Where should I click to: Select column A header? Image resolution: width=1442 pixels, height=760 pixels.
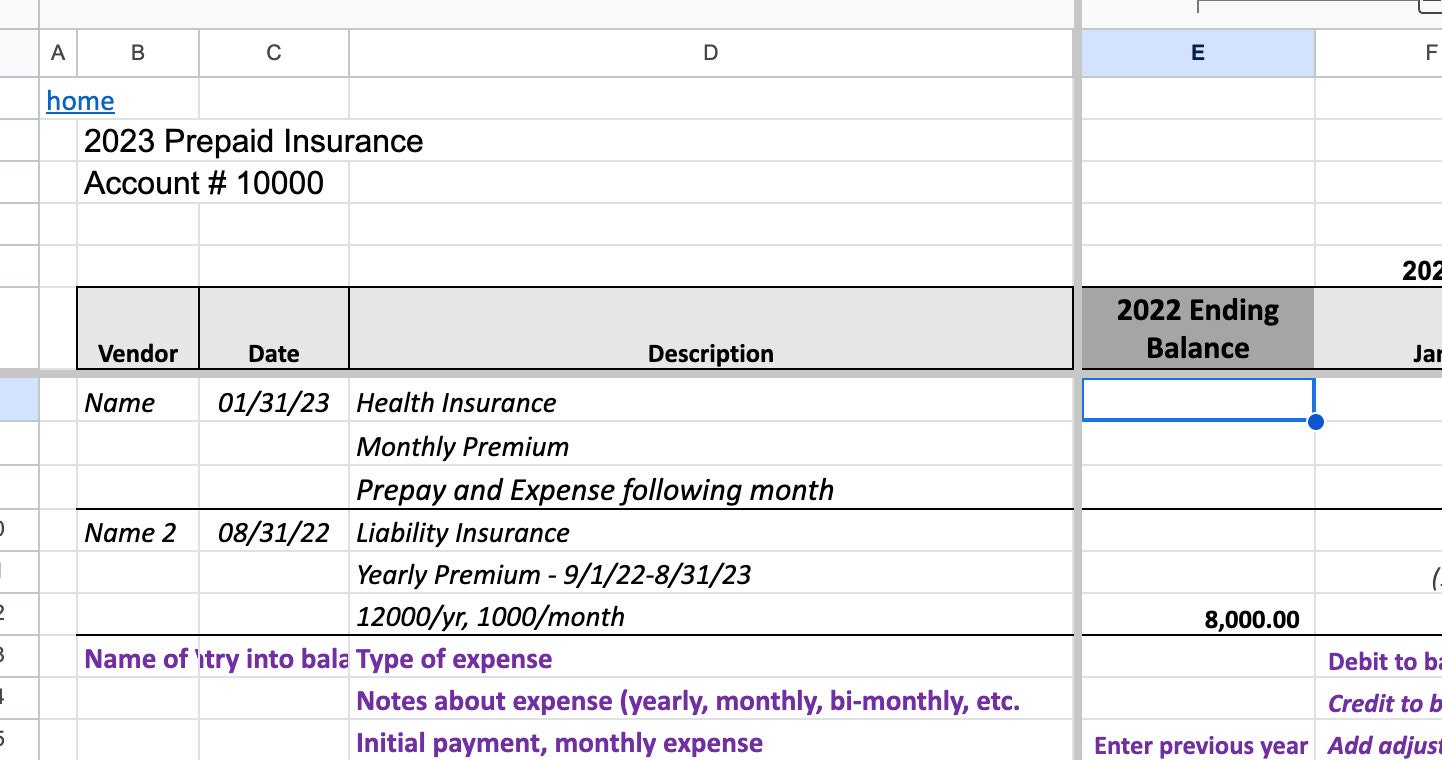[58, 53]
